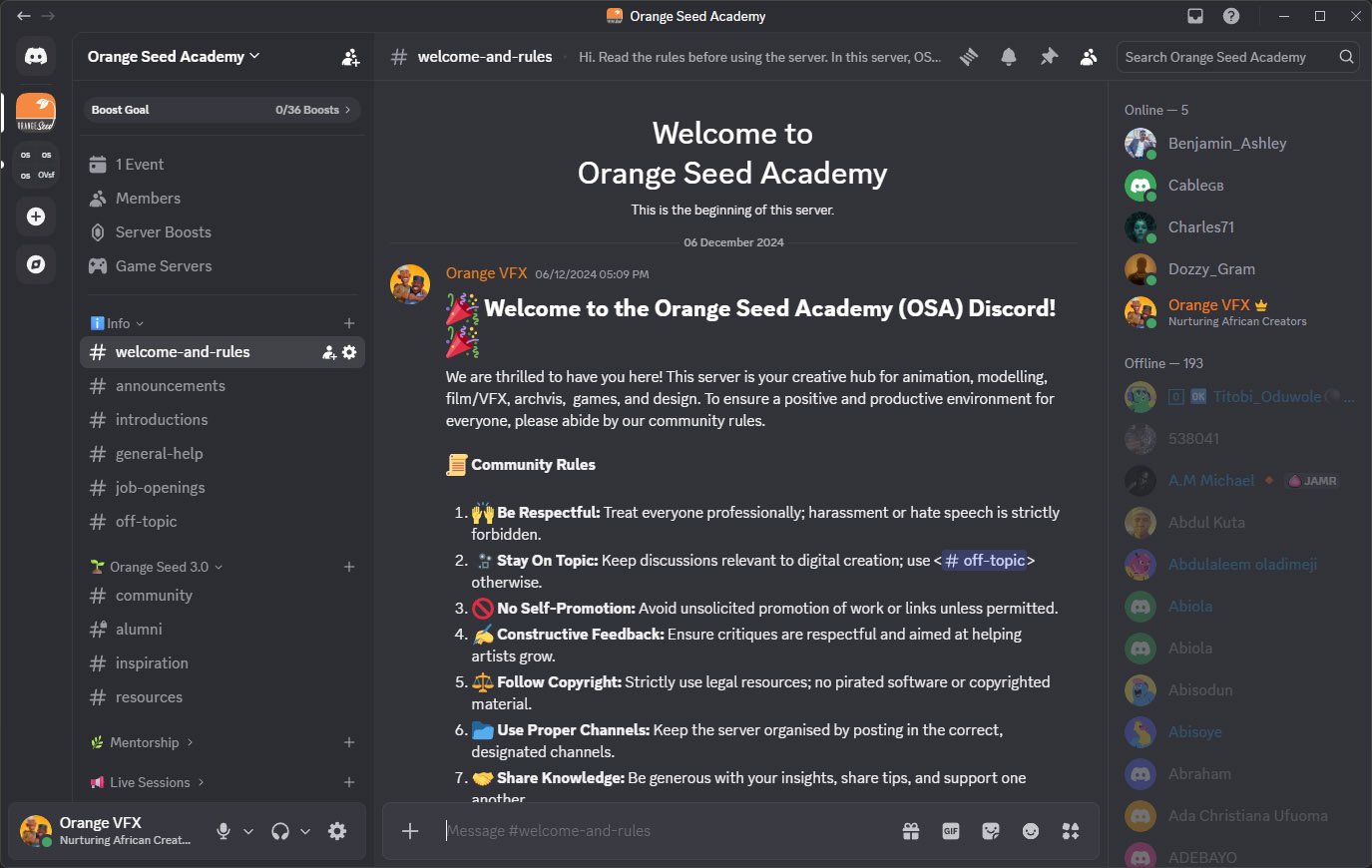Switch to the announcements channel
This screenshot has width=1372, height=868.
coord(171,386)
